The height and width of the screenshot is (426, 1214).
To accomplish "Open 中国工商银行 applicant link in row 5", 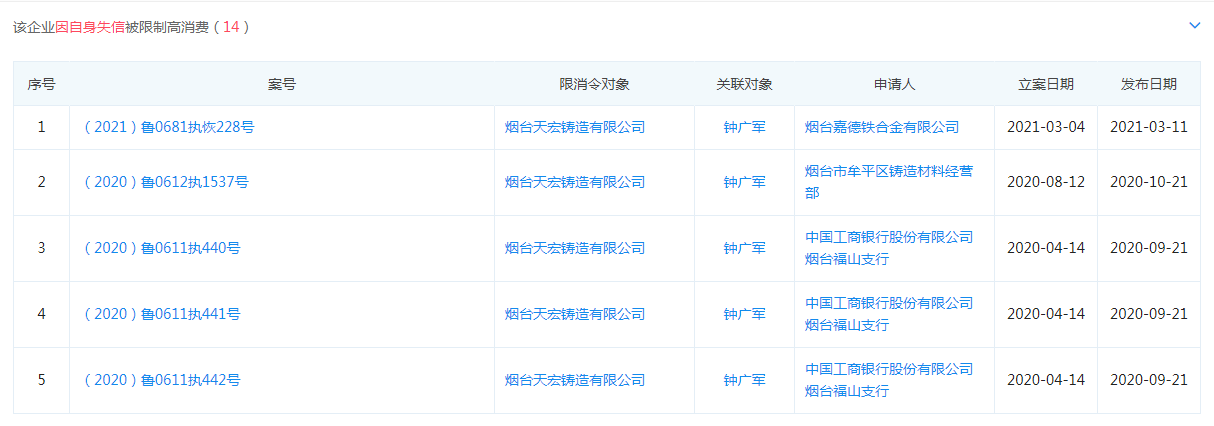I will (888, 379).
